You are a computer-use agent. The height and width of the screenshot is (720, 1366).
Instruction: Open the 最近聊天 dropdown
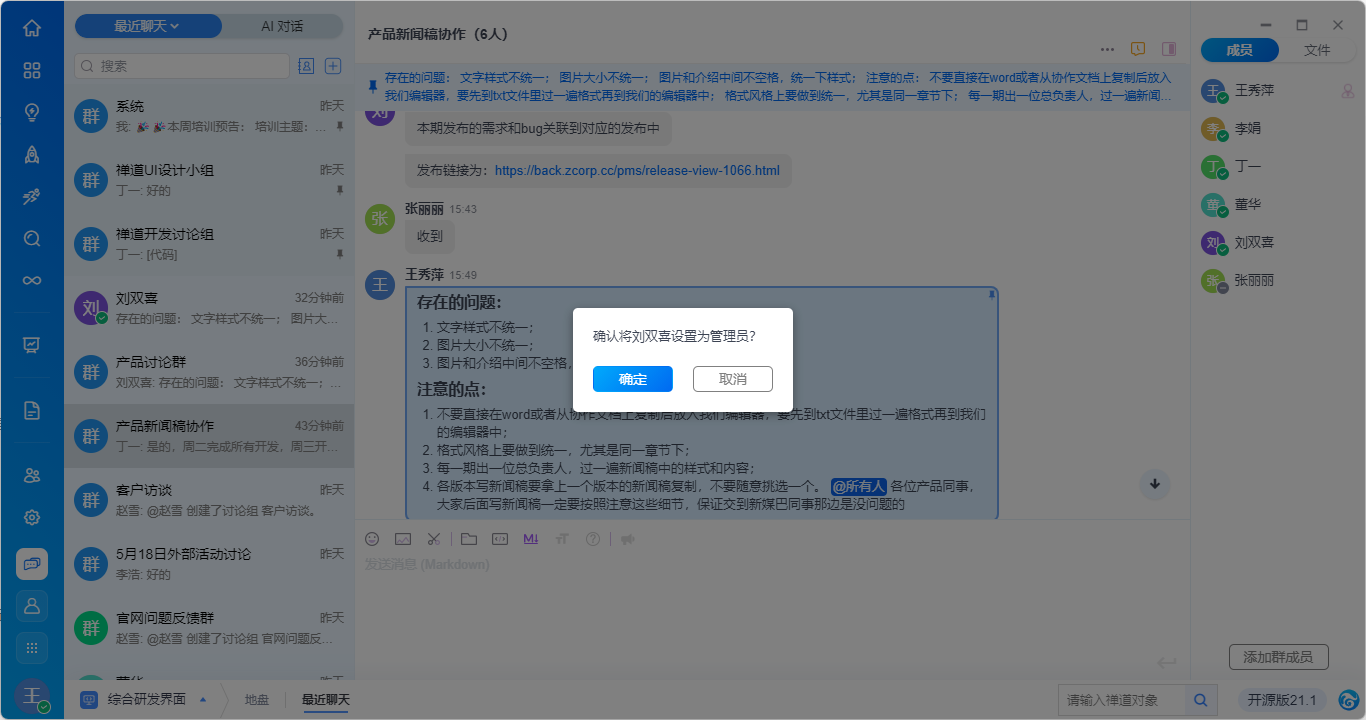point(147,26)
